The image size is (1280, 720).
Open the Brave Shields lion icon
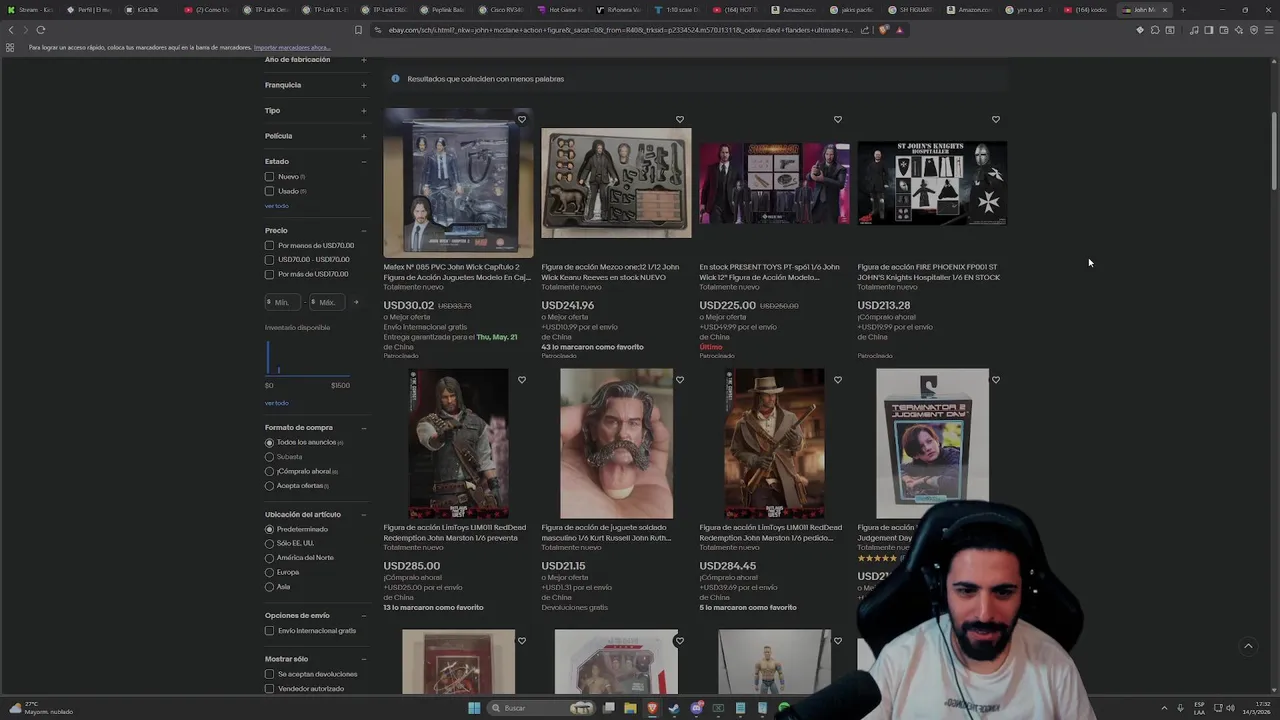tap(884, 30)
